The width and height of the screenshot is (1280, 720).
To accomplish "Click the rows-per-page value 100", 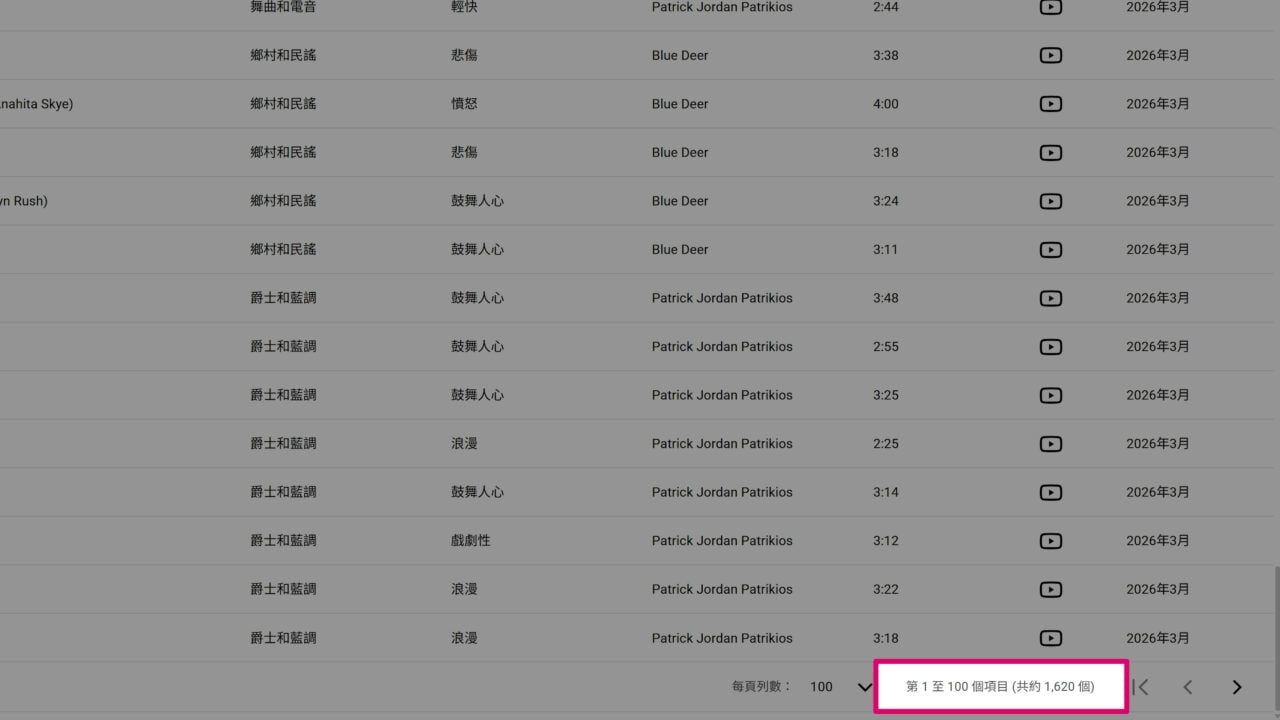I will click(821, 687).
